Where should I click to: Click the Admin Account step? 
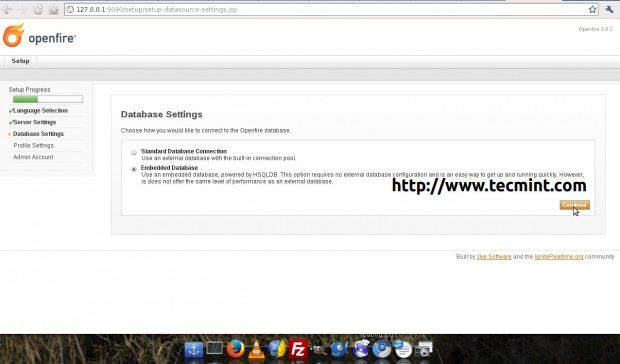pyautogui.click(x=33, y=157)
